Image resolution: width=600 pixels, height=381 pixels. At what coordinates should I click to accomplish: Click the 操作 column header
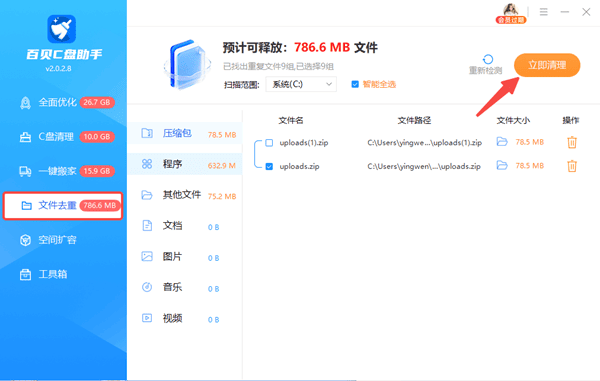click(571, 120)
